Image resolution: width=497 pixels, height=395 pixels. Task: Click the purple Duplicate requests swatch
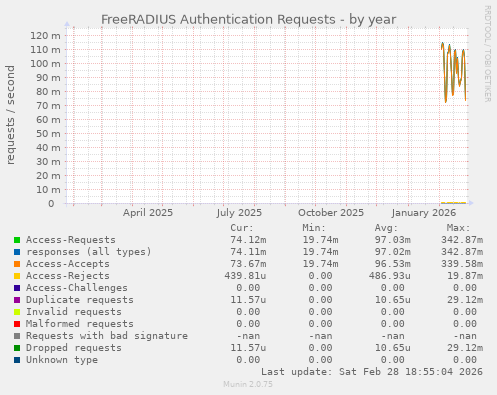(17, 300)
